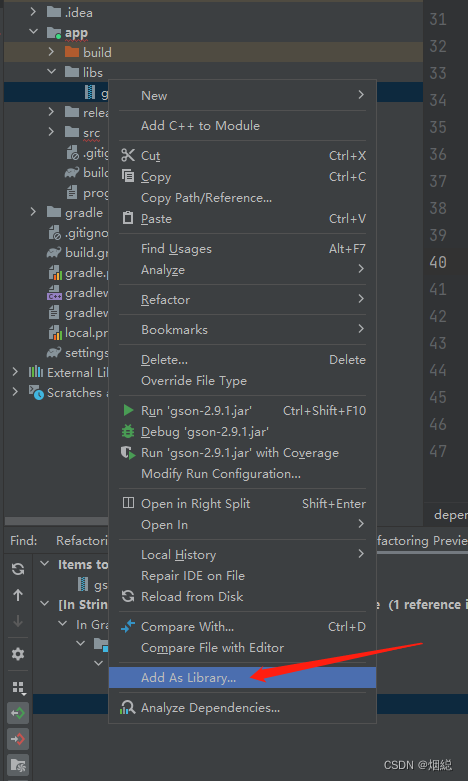Click the green Debug bug icon
The image size is (468, 781).
[x=128, y=431]
